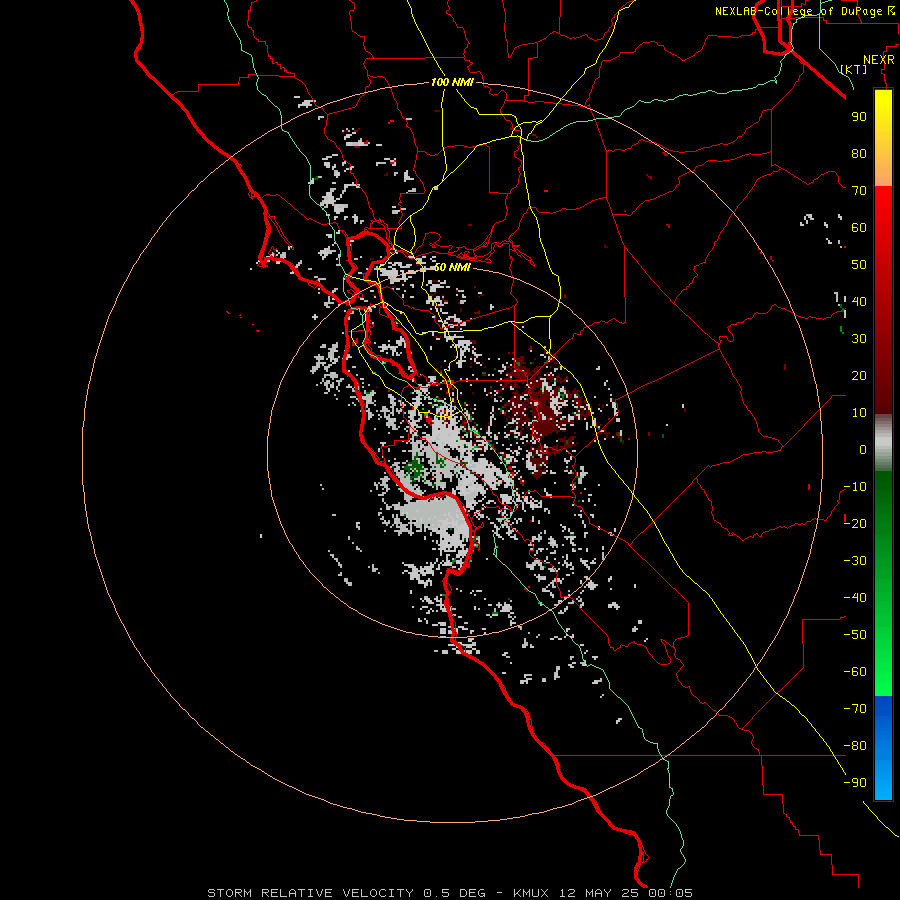
Task: Click the -80 value on the velocity scale
Action: pyautogui.click(x=855, y=746)
